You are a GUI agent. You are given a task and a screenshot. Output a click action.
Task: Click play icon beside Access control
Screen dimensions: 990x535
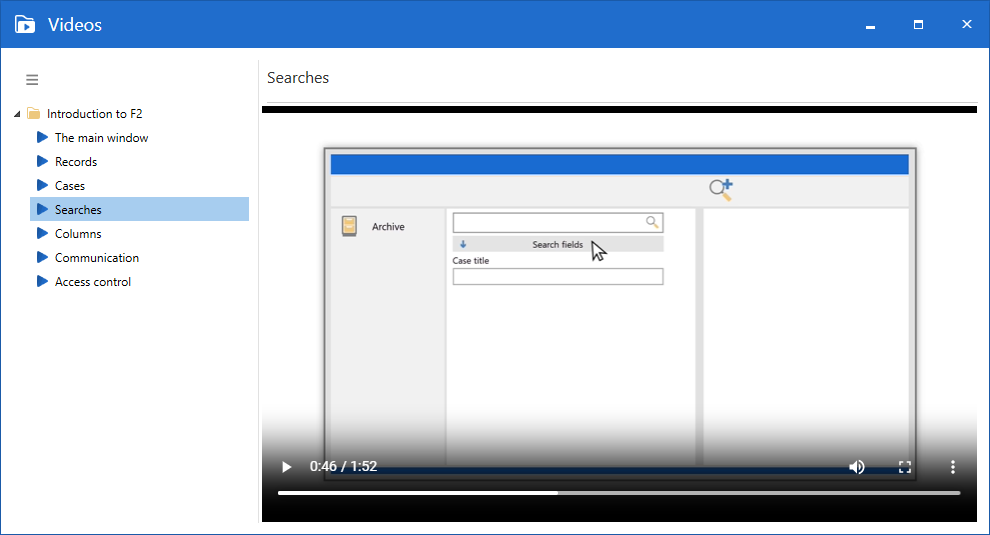coord(42,282)
